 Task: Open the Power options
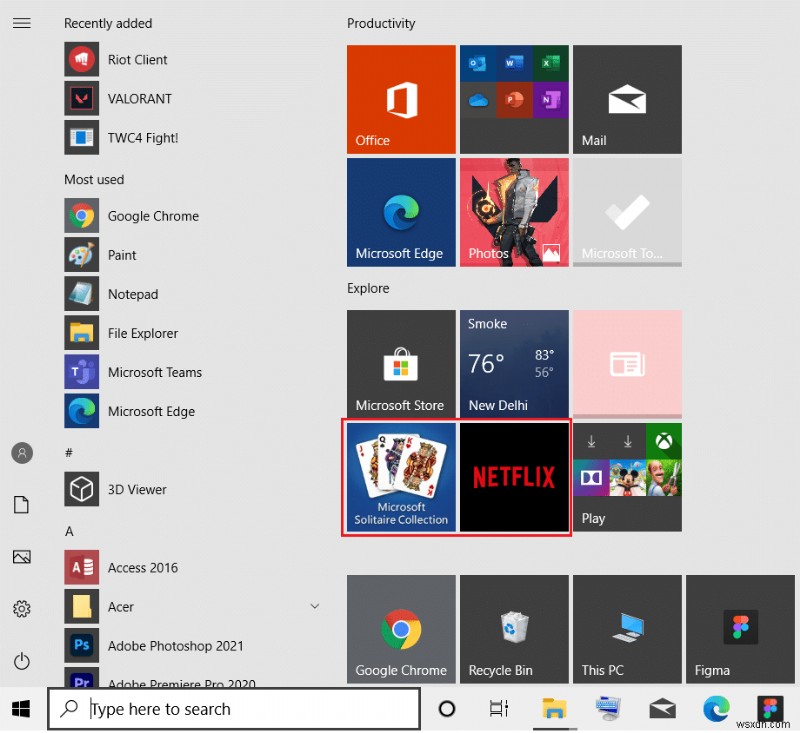[22, 661]
